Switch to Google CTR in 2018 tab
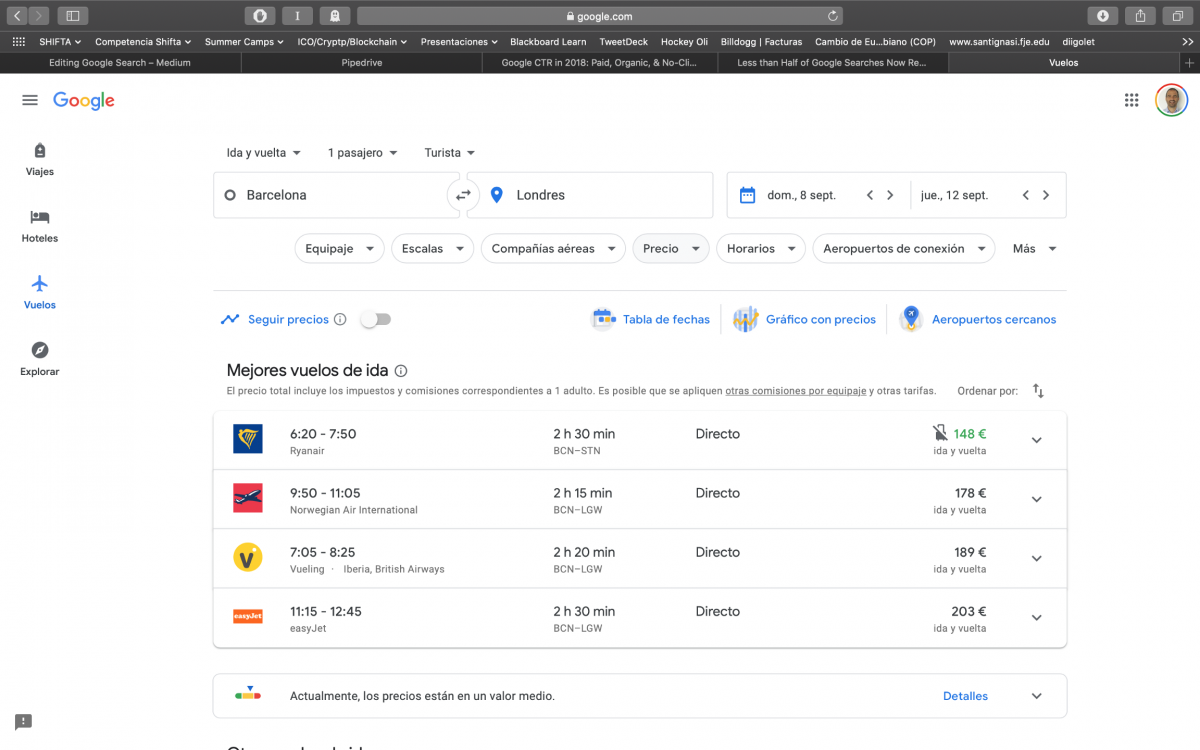 [x=599, y=62]
